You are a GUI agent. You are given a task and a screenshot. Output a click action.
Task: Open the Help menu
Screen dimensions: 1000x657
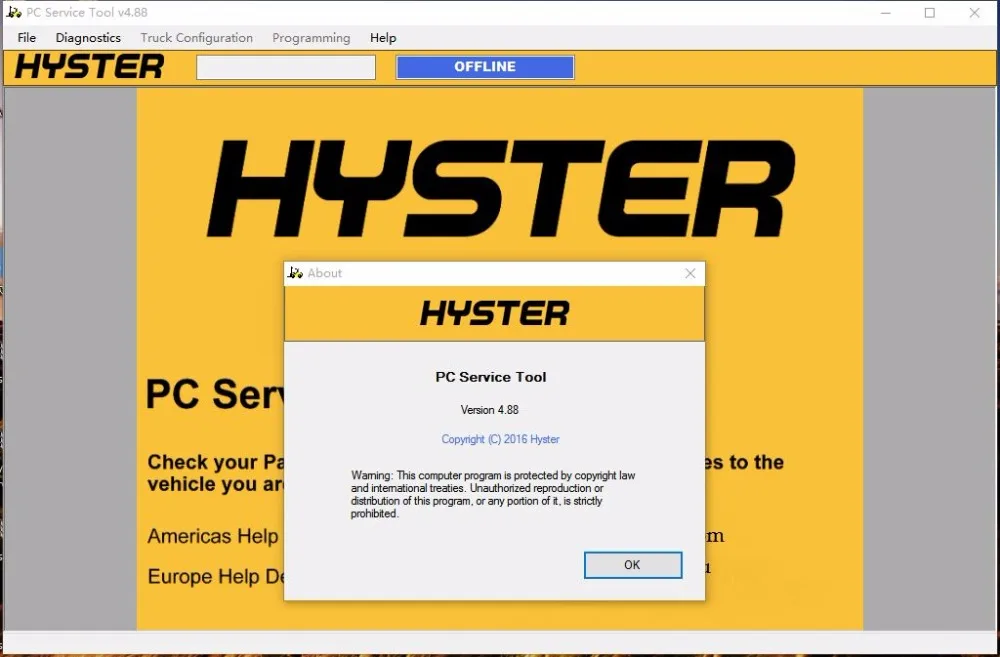[x=383, y=38]
